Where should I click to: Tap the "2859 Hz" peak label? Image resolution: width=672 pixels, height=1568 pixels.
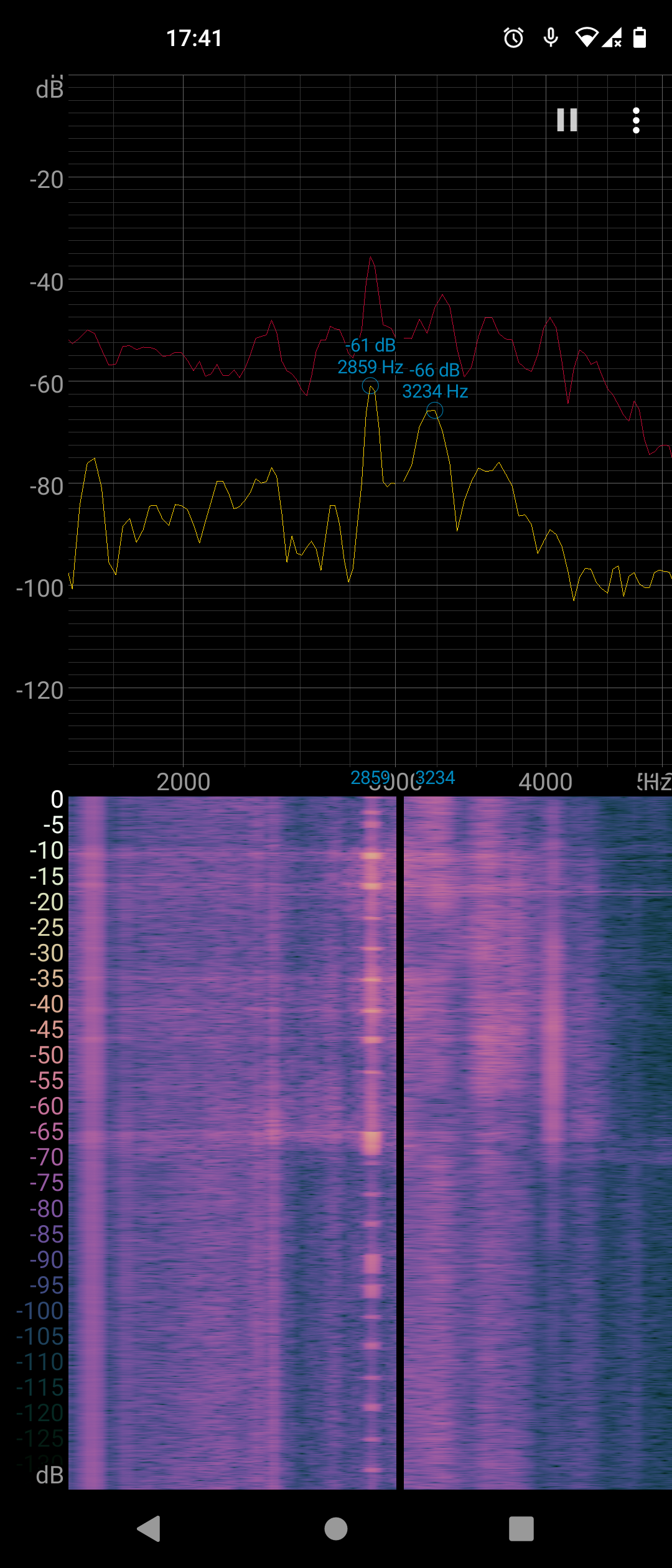coord(370,367)
